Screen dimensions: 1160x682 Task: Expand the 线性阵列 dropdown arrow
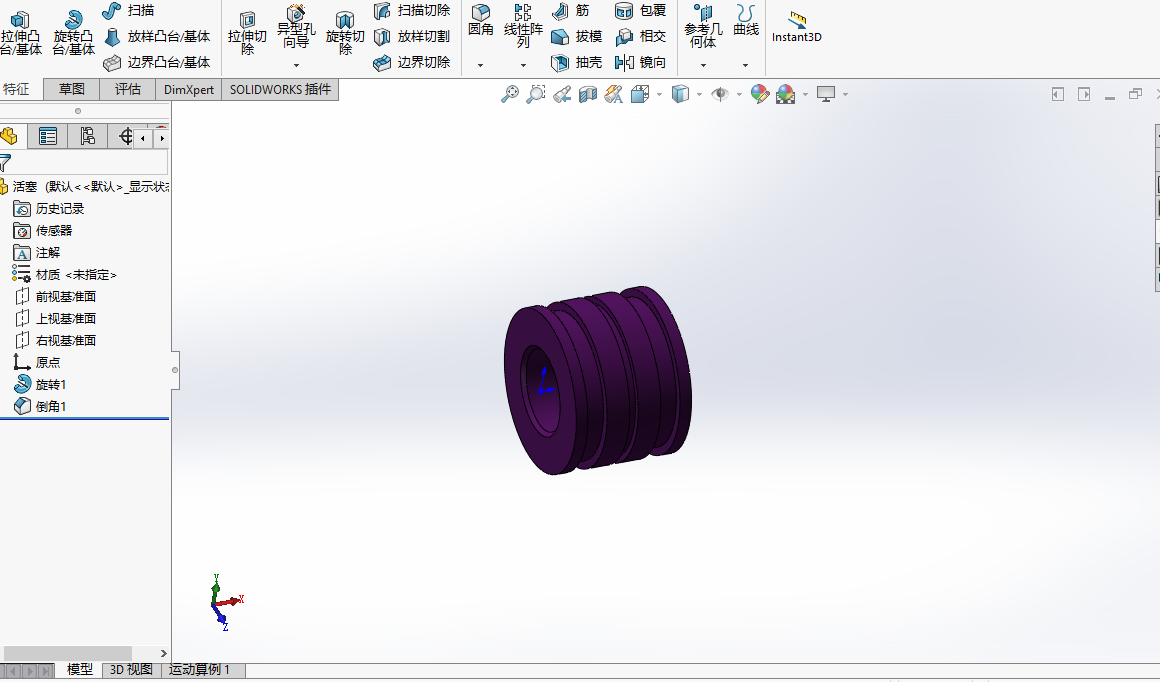tap(523, 65)
